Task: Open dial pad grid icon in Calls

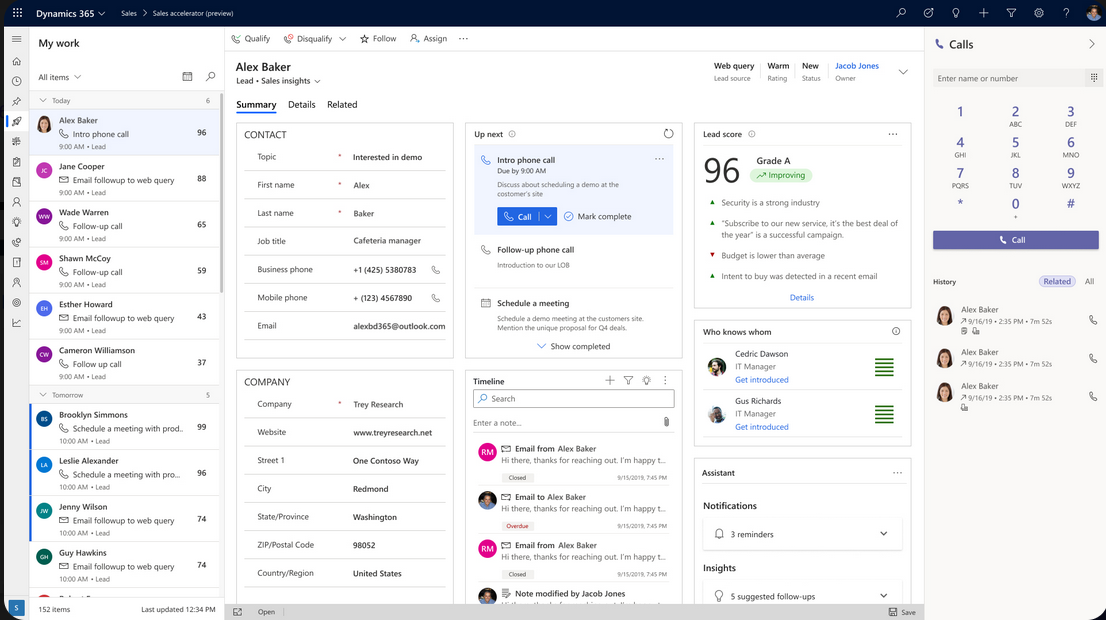Action: point(1093,78)
